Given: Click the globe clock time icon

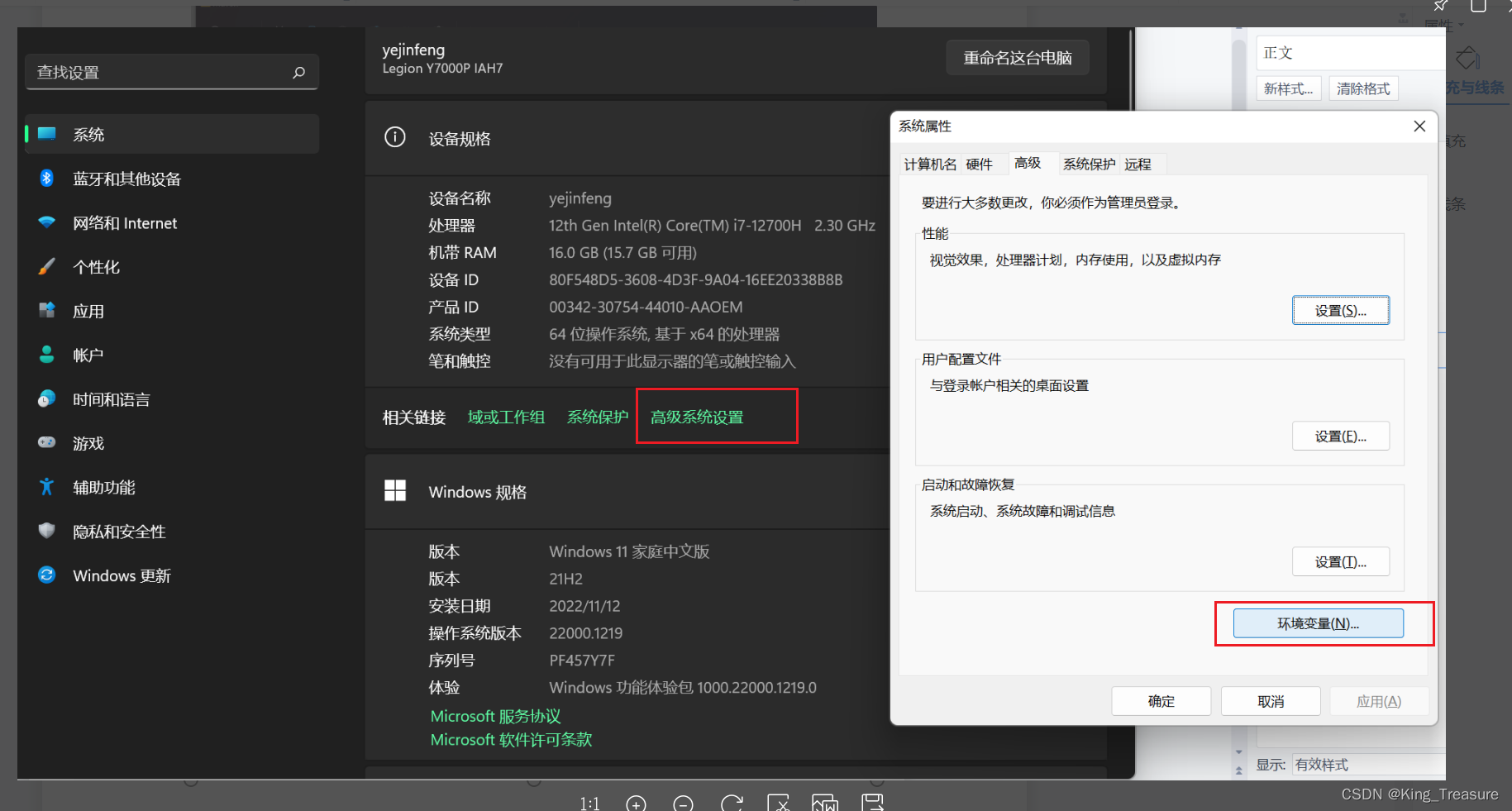Looking at the screenshot, I should [47, 398].
